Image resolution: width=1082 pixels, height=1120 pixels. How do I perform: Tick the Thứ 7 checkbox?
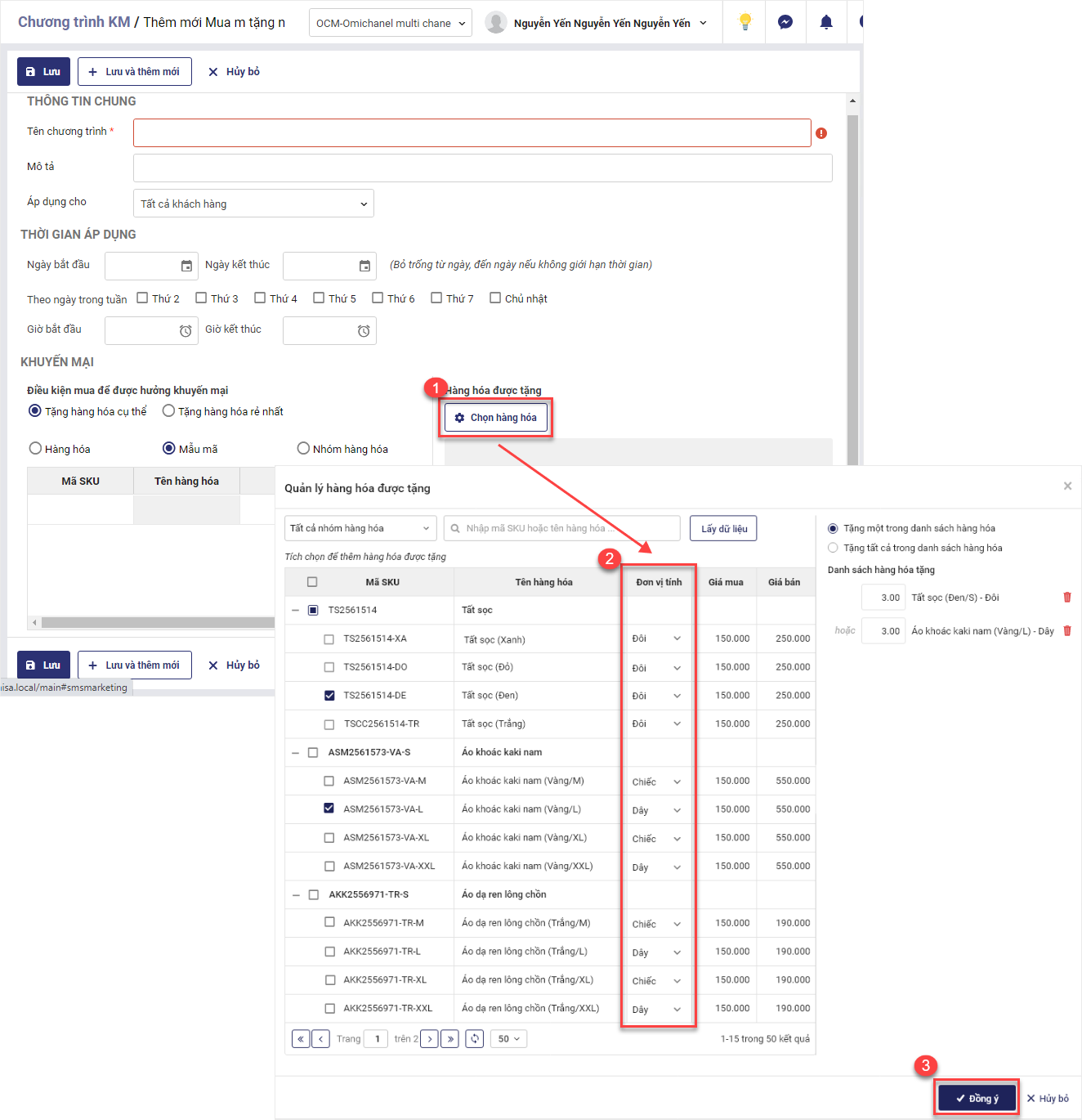(x=436, y=298)
